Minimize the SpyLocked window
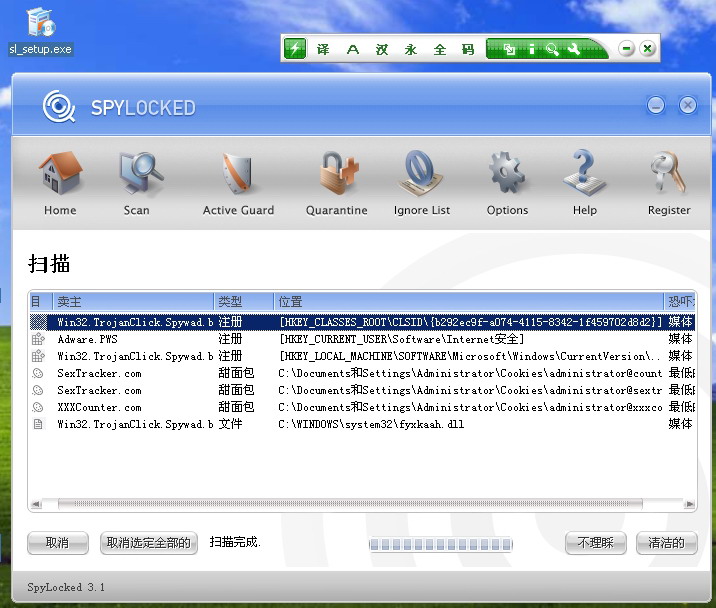 pos(656,106)
